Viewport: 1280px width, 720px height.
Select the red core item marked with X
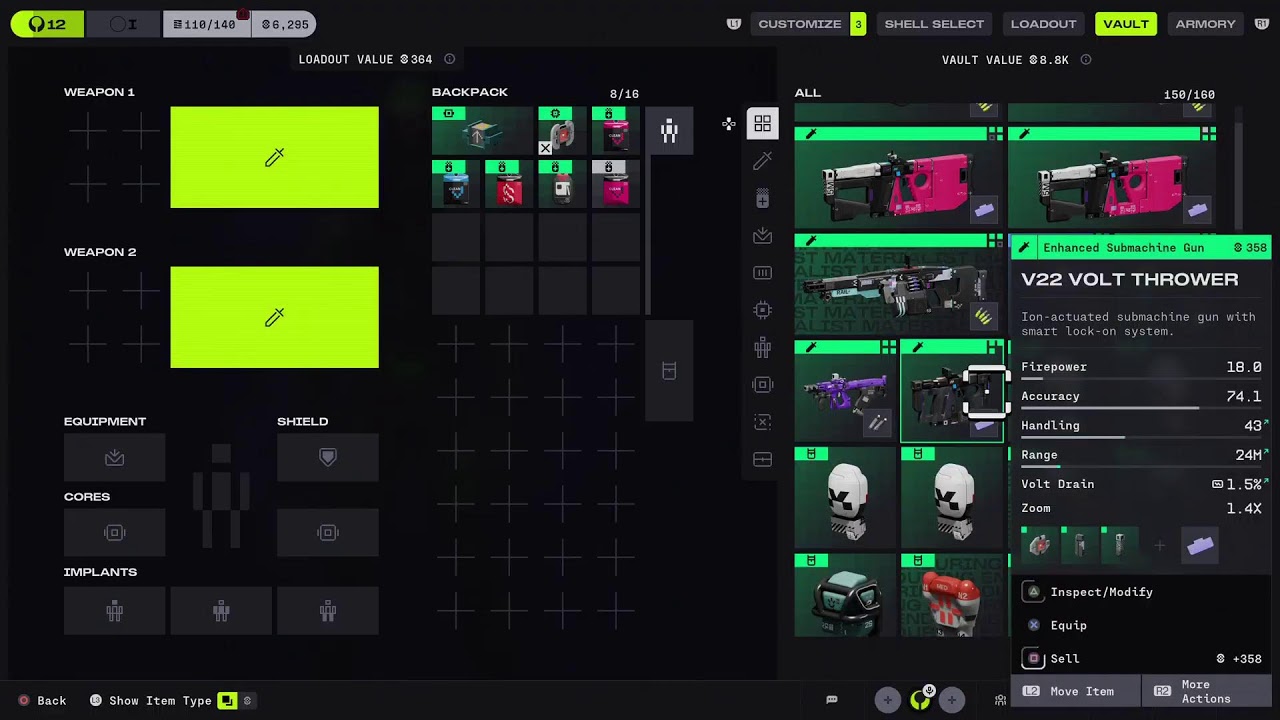tap(562, 131)
